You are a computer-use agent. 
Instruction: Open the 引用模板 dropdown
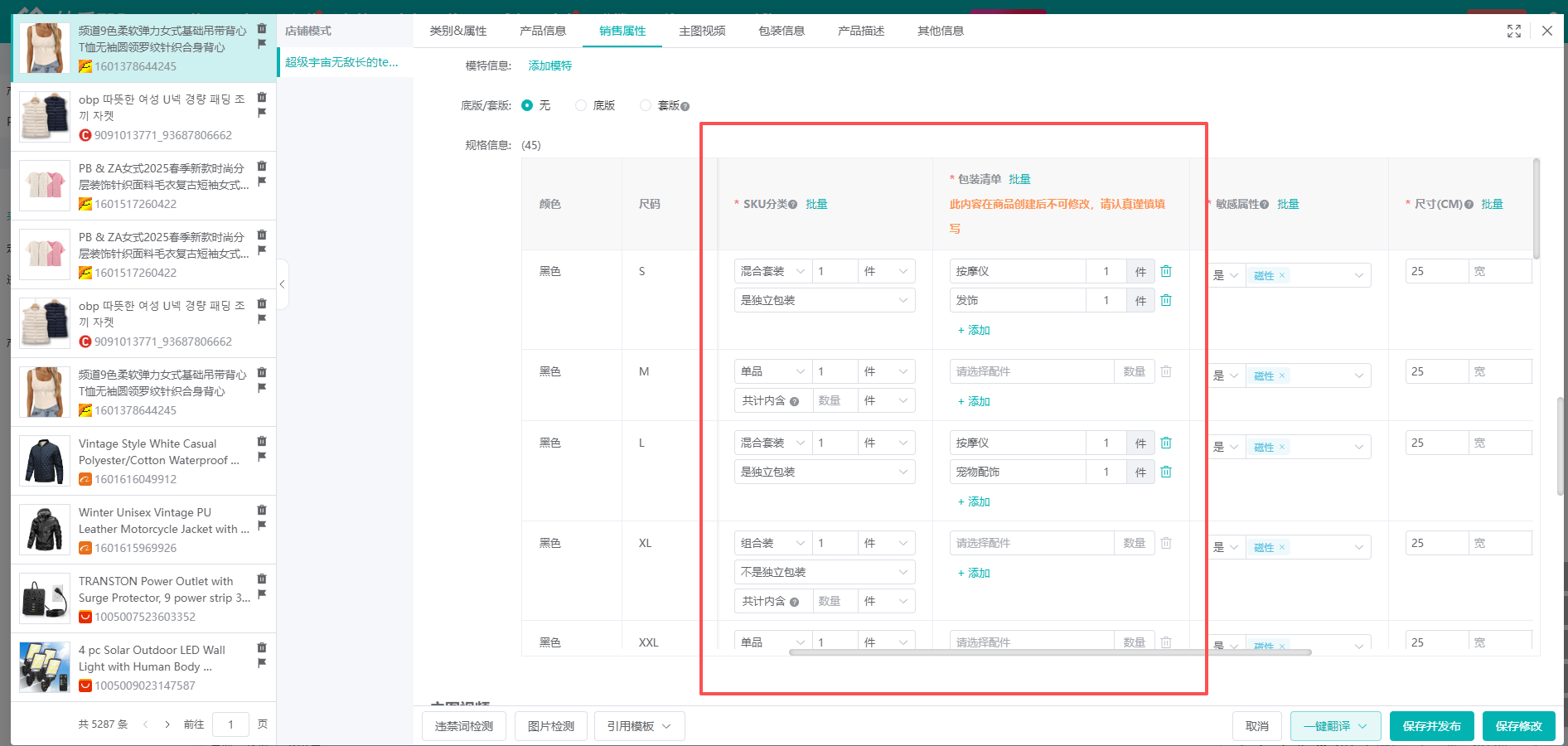638,726
